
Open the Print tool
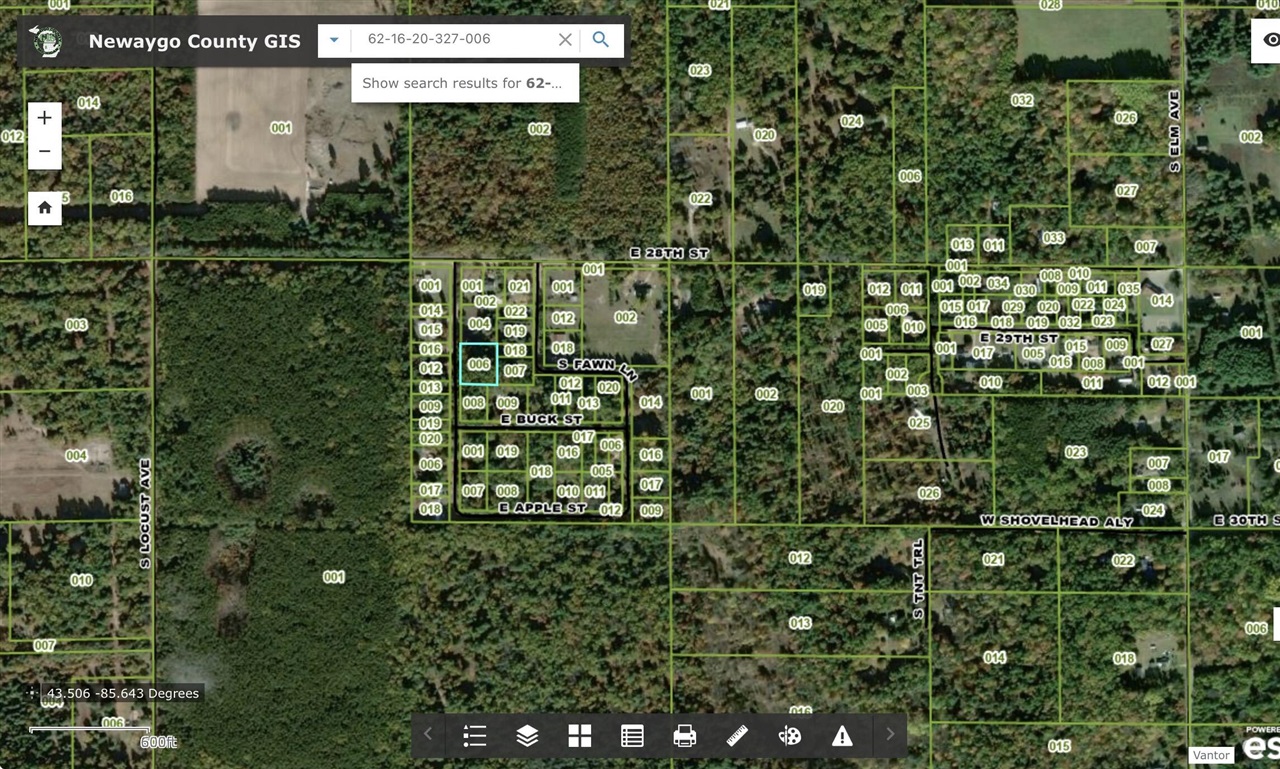click(x=684, y=736)
